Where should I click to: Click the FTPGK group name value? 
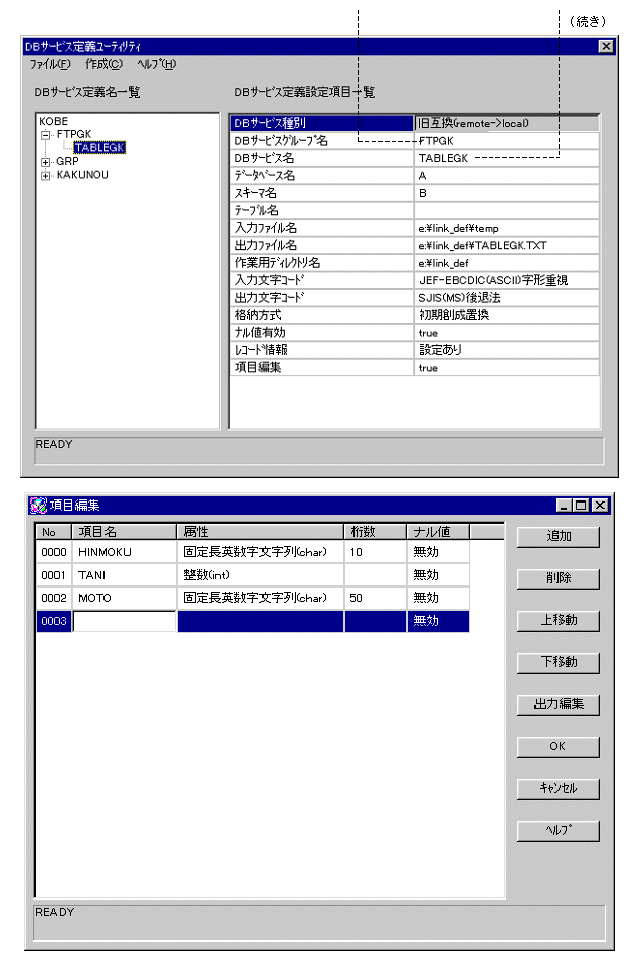click(x=507, y=141)
